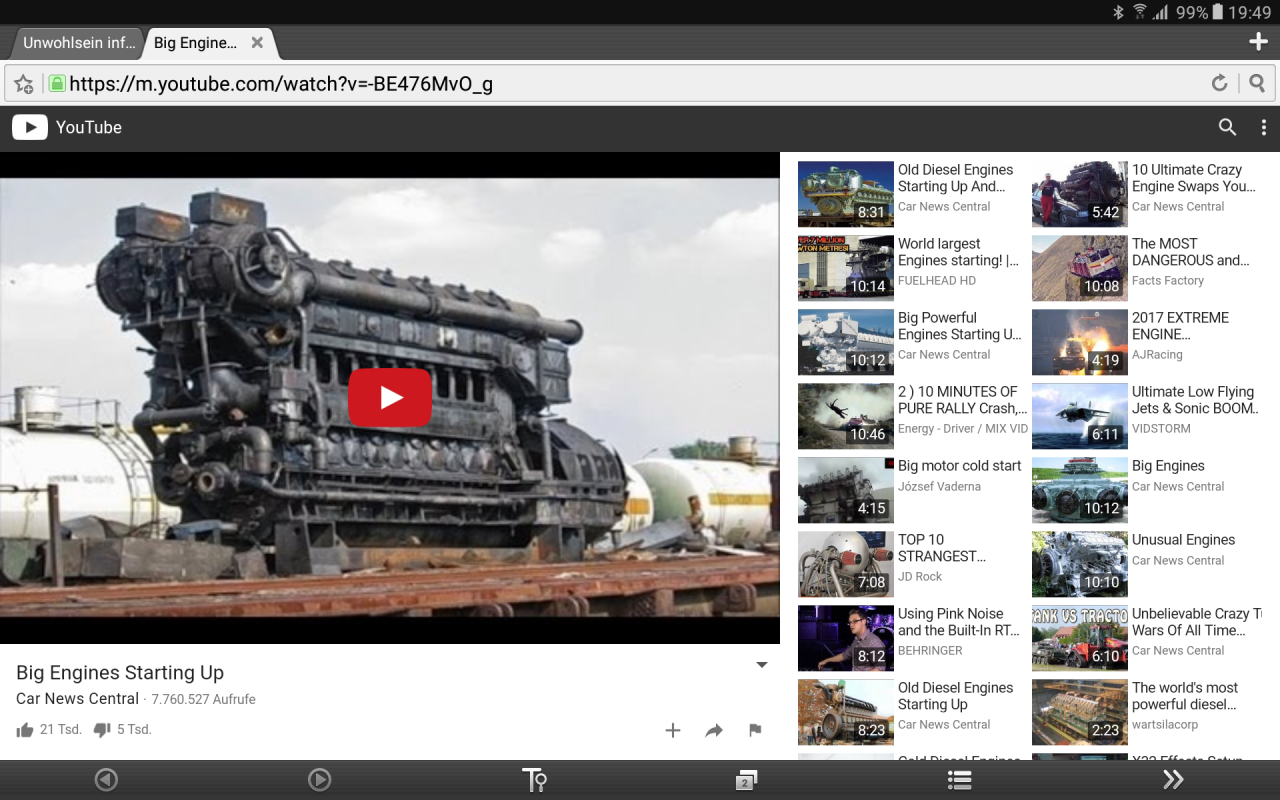Image resolution: width=1280 pixels, height=800 pixels.
Task: Close the Big Engine tab
Action: pos(257,43)
